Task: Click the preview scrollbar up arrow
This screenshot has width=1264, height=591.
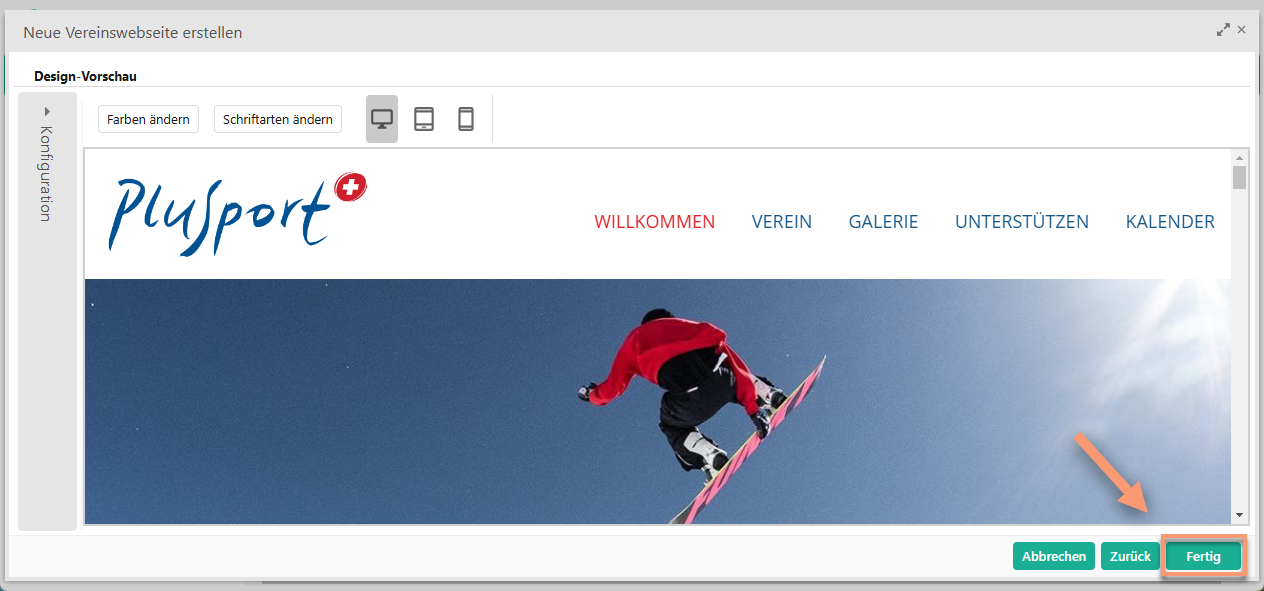Action: (x=1240, y=158)
